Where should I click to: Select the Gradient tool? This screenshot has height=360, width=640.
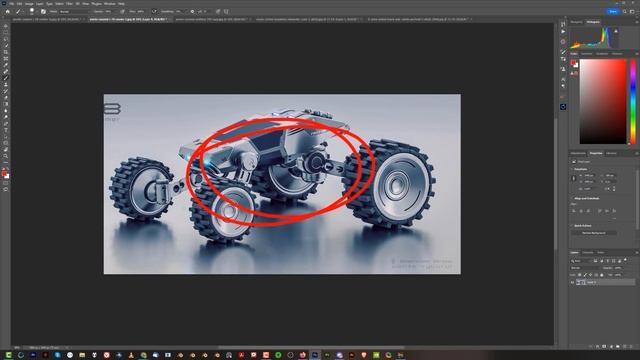pos(6,104)
